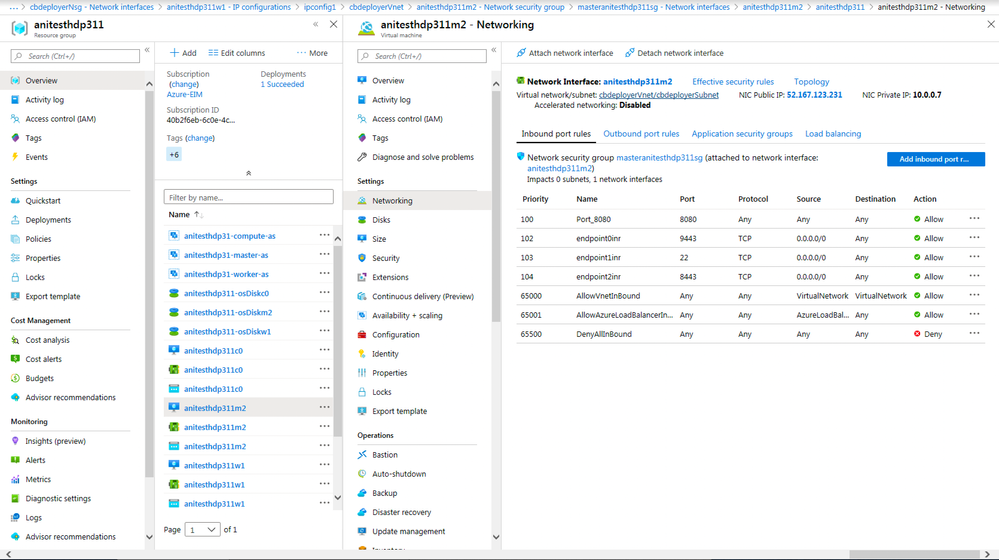Click the AllowVnetInBound rule row
999x560 pixels.
coord(751,296)
